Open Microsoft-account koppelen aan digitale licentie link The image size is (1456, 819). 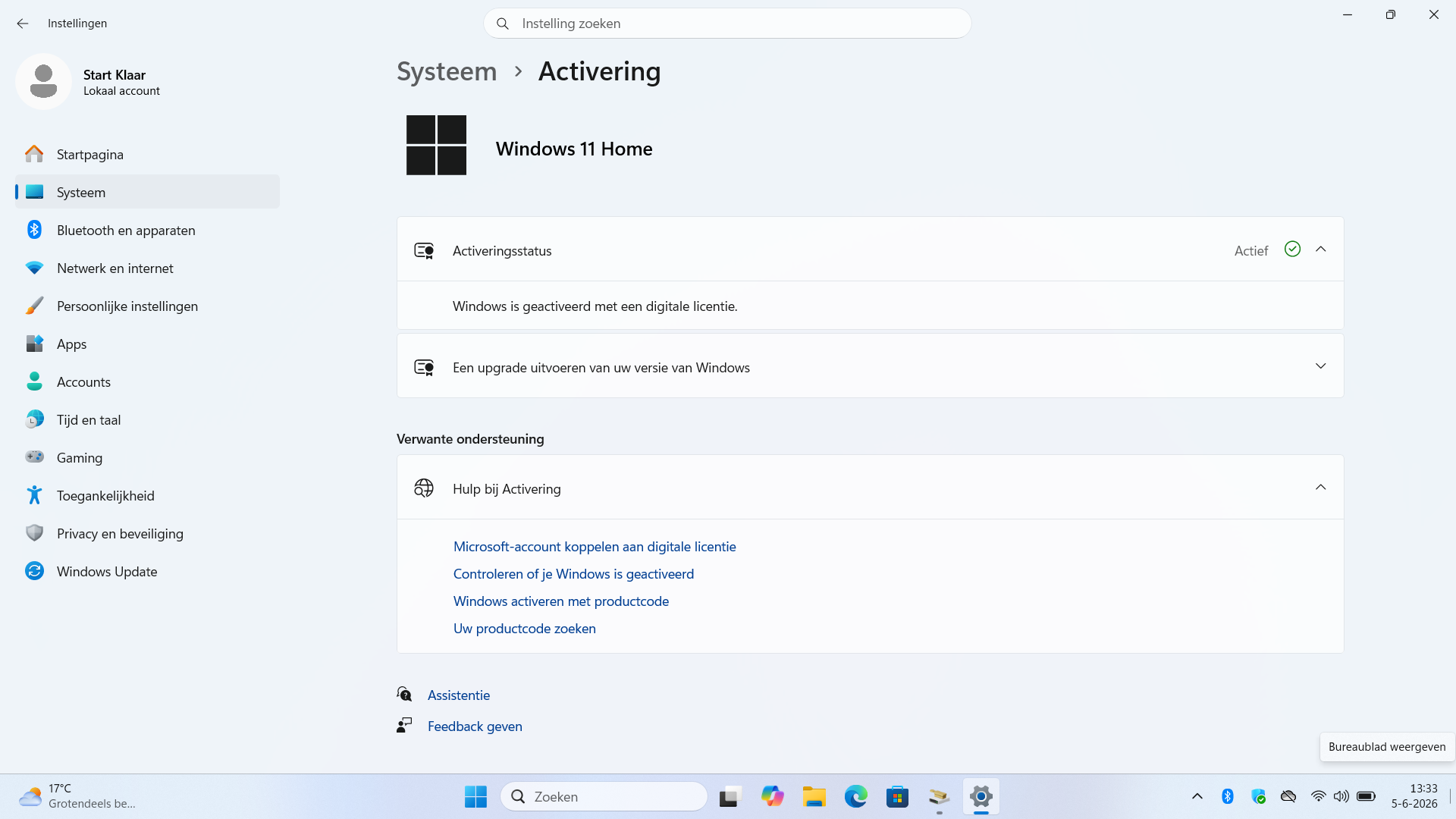[595, 547]
